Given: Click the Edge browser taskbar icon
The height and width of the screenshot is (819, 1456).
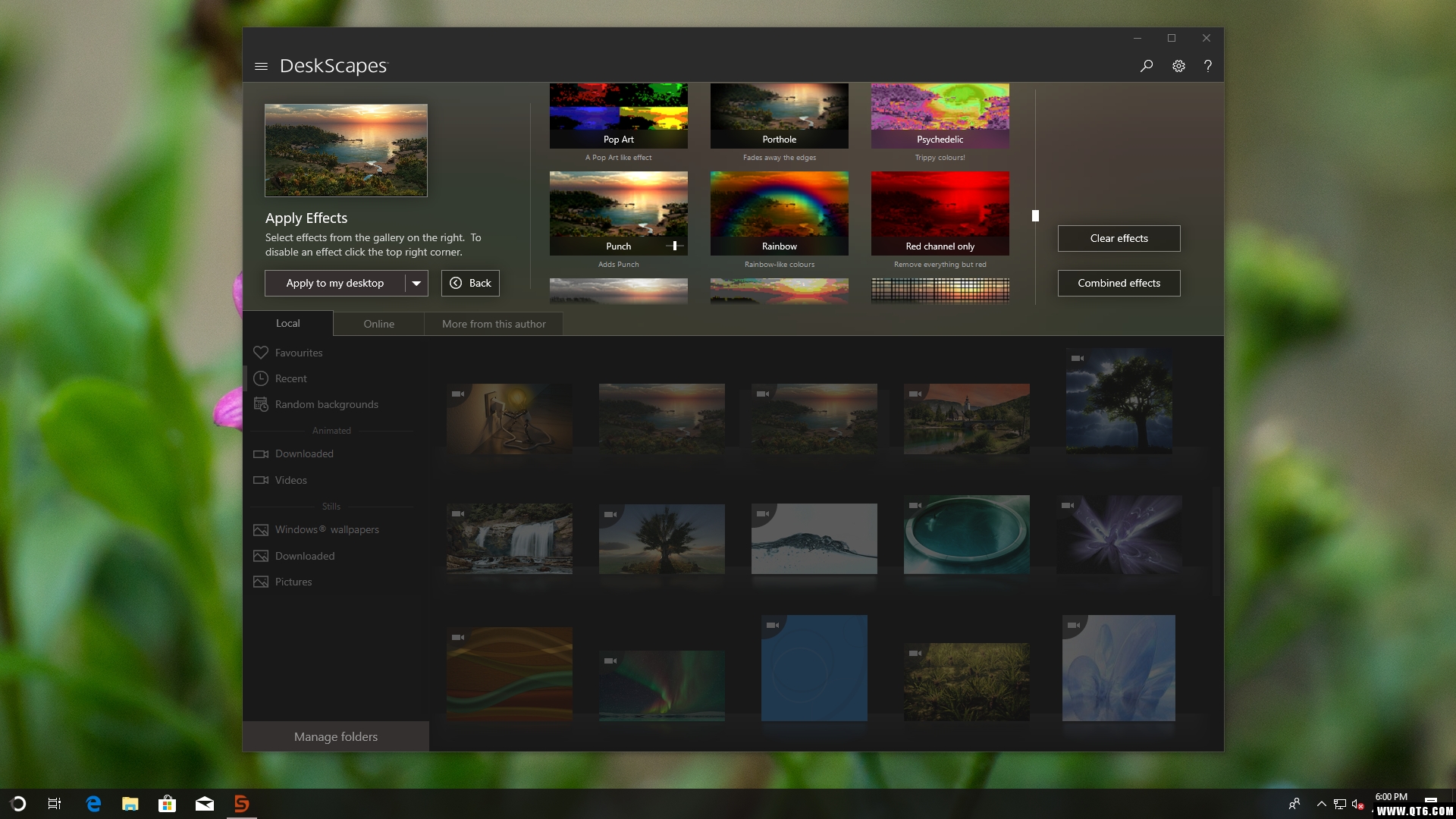Looking at the screenshot, I should 93,803.
